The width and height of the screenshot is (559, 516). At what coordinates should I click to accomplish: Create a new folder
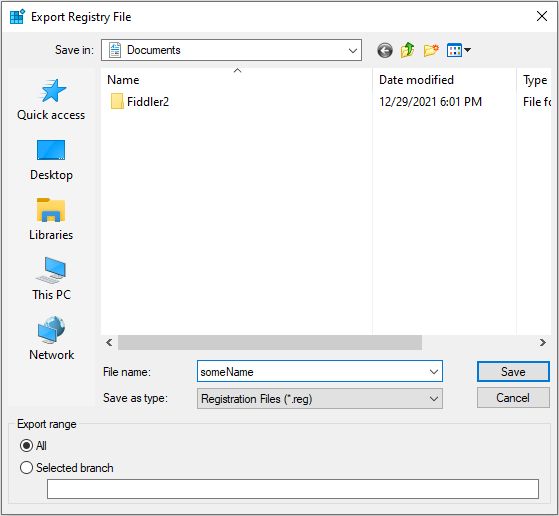pos(431,50)
